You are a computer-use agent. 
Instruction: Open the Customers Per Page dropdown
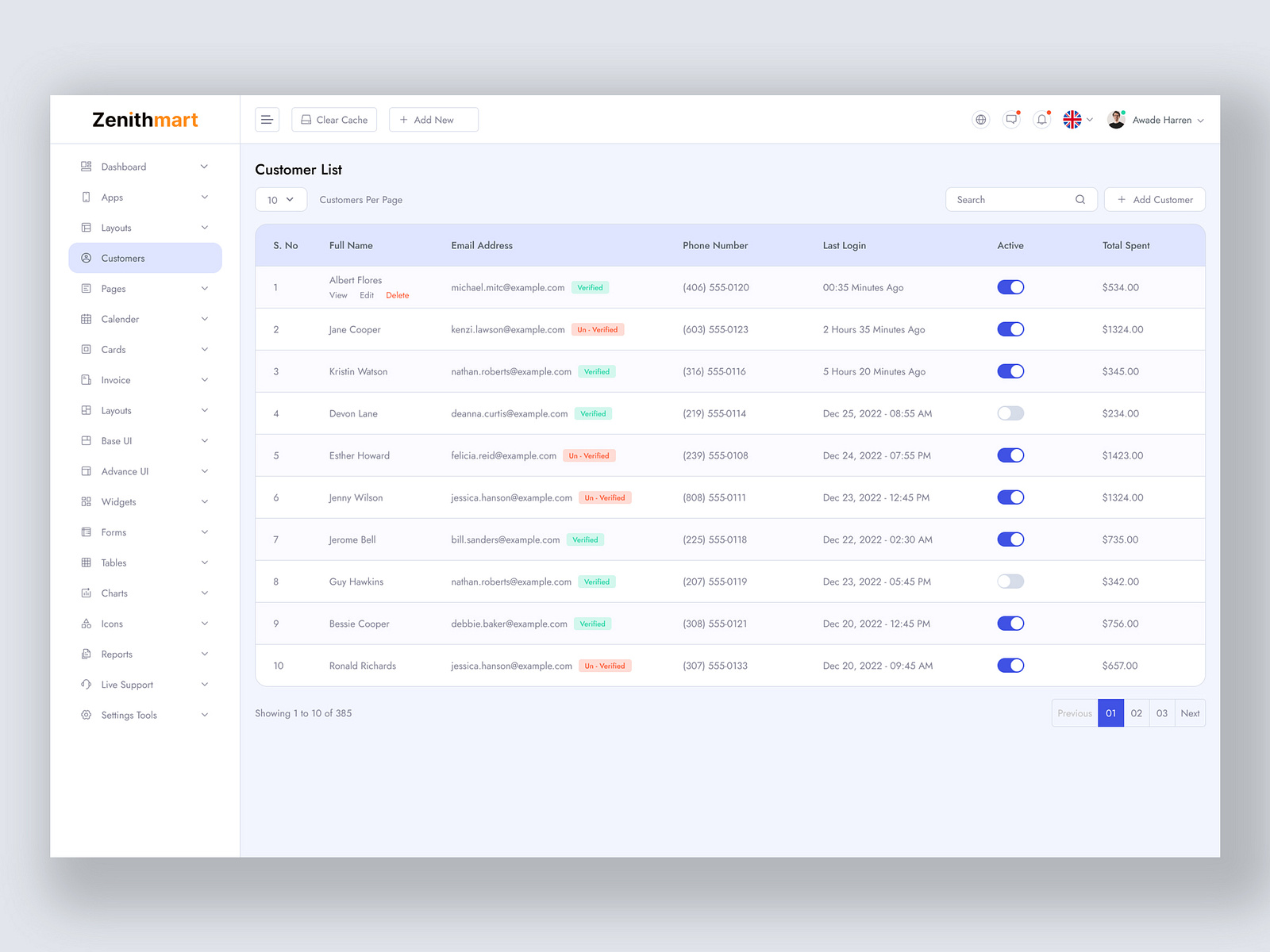280,199
